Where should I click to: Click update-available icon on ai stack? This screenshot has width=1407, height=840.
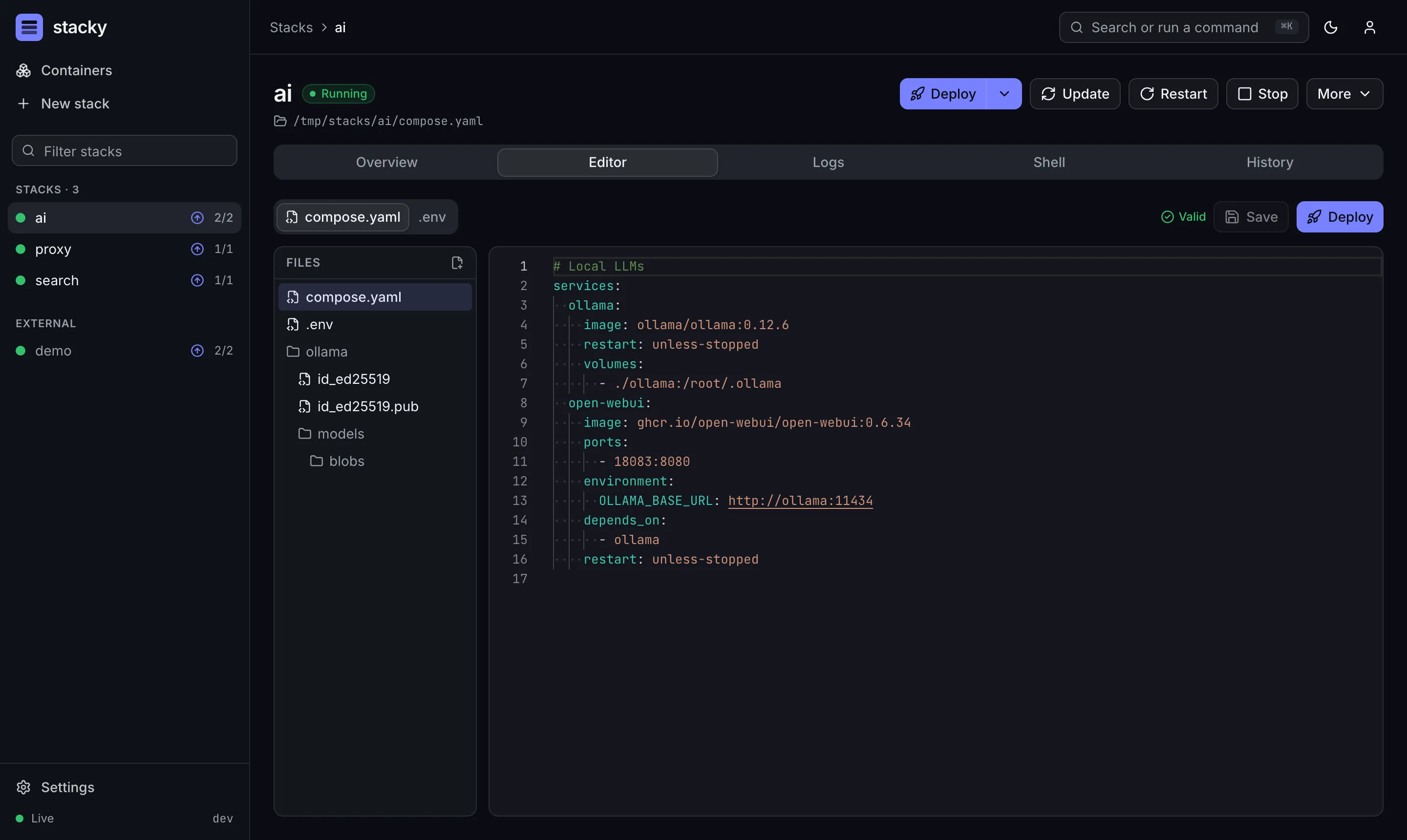(197, 217)
